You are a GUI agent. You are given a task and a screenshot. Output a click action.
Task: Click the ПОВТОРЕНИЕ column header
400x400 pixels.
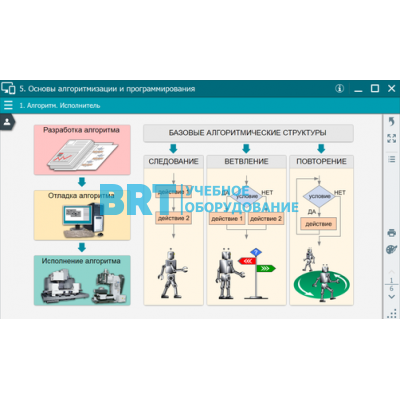[x=321, y=162]
